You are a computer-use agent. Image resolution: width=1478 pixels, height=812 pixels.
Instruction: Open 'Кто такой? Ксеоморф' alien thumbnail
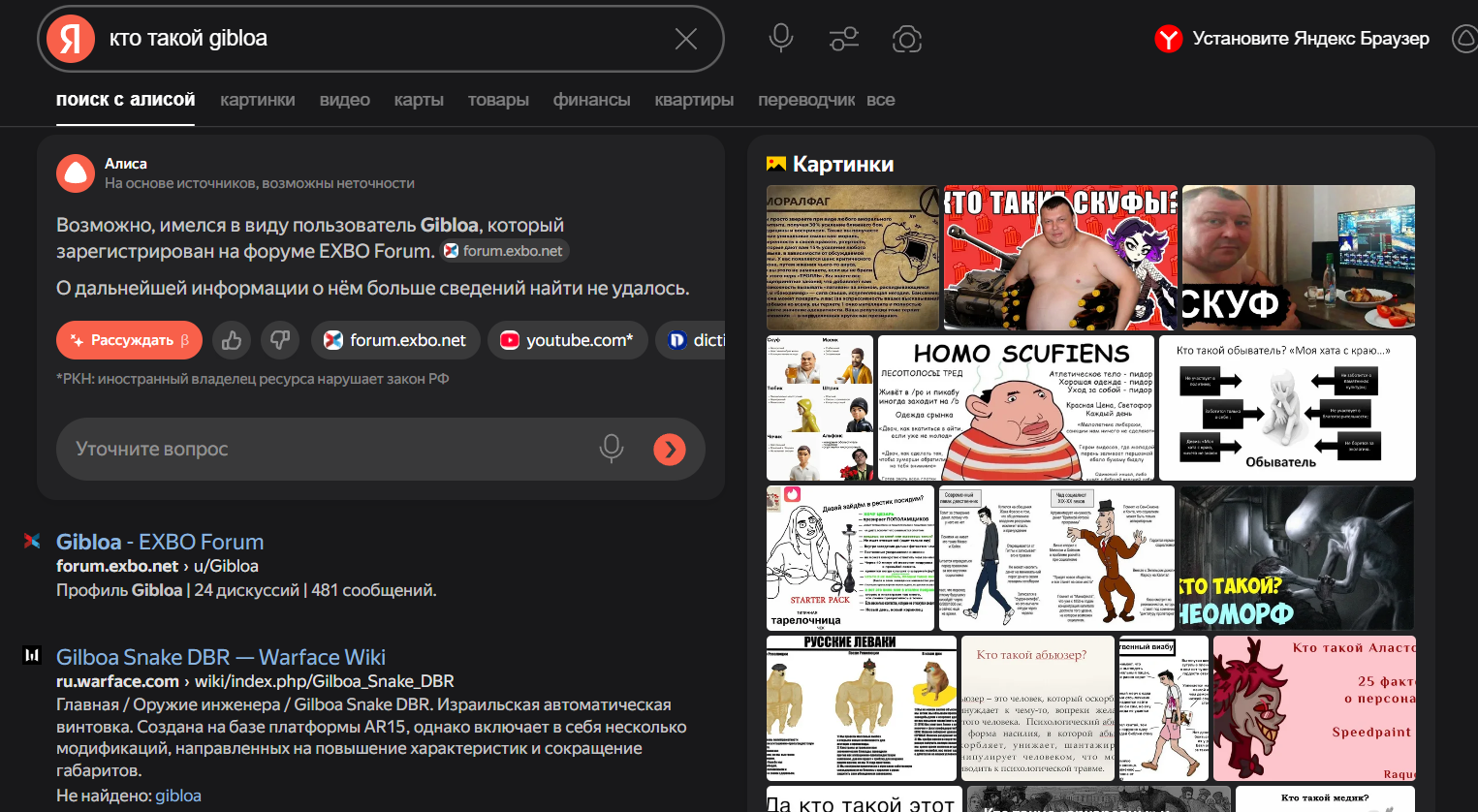(x=1297, y=558)
